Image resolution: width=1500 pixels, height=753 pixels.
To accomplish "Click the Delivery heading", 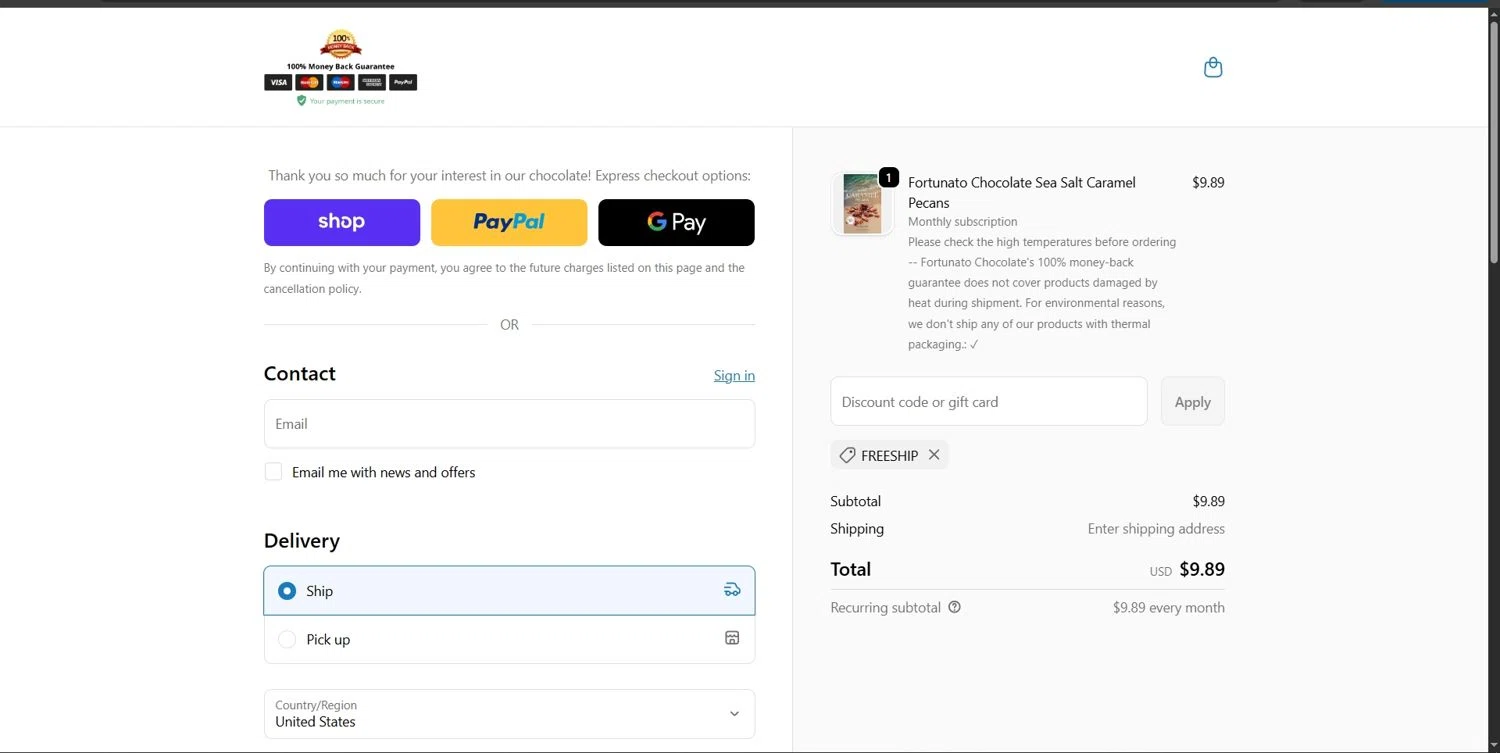I will [x=302, y=540].
